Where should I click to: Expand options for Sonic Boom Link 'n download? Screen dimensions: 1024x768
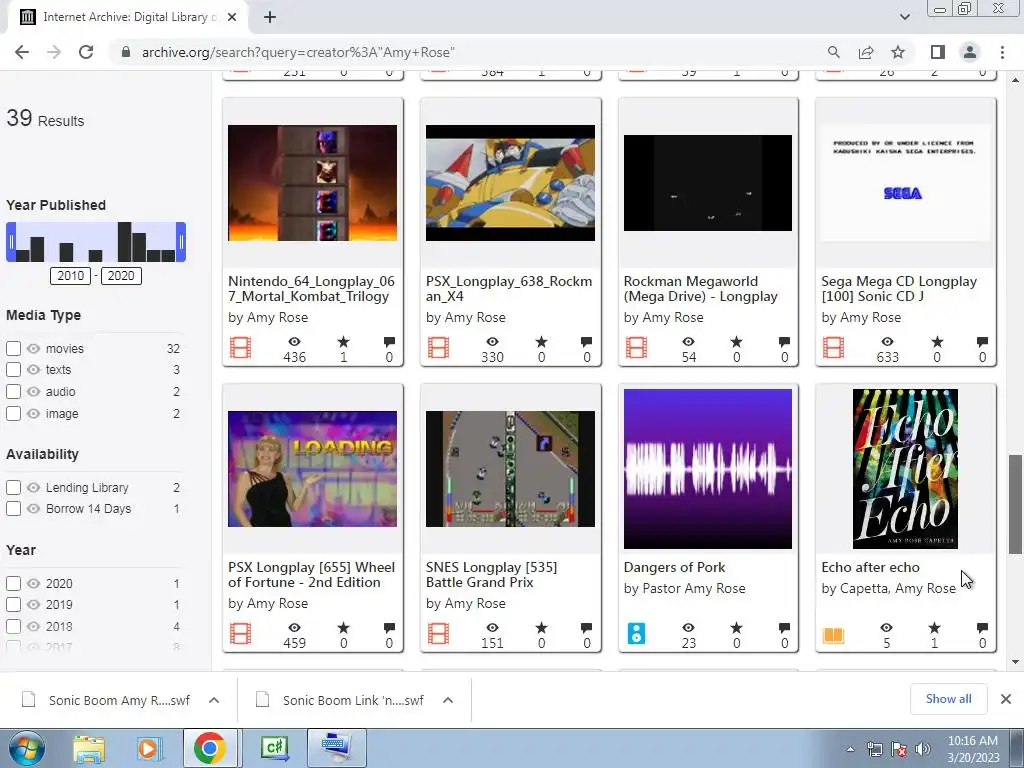coord(447,700)
